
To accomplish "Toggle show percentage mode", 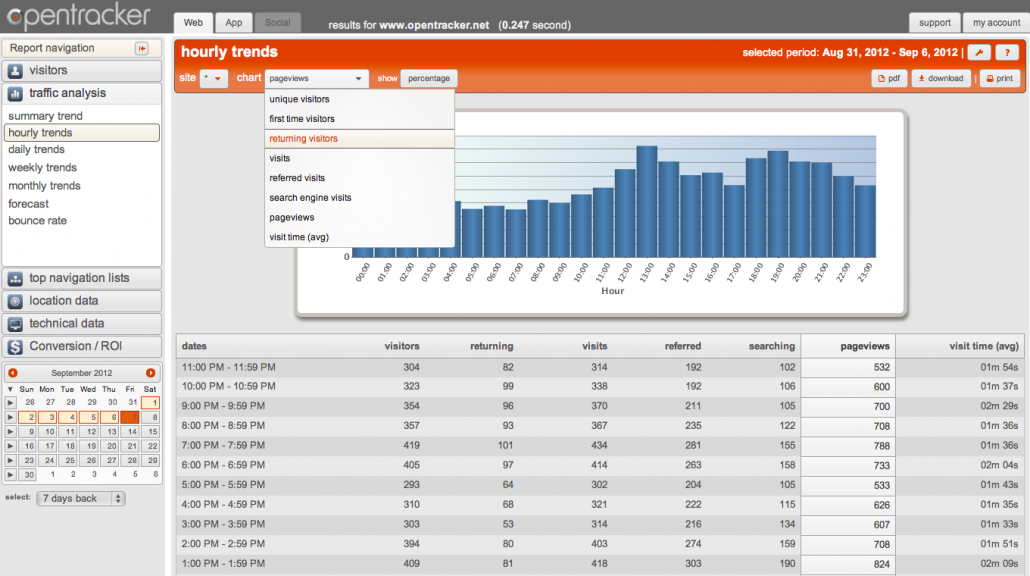I will point(430,78).
